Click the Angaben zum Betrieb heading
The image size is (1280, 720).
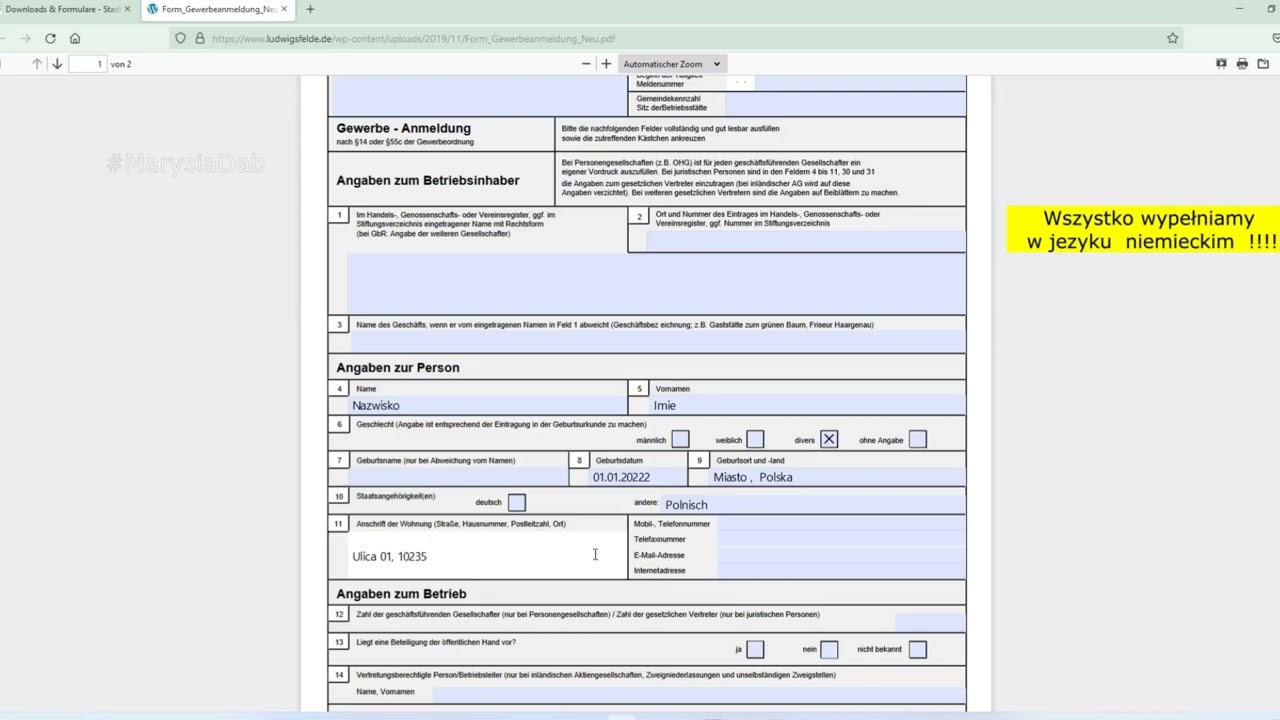pos(401,594)
